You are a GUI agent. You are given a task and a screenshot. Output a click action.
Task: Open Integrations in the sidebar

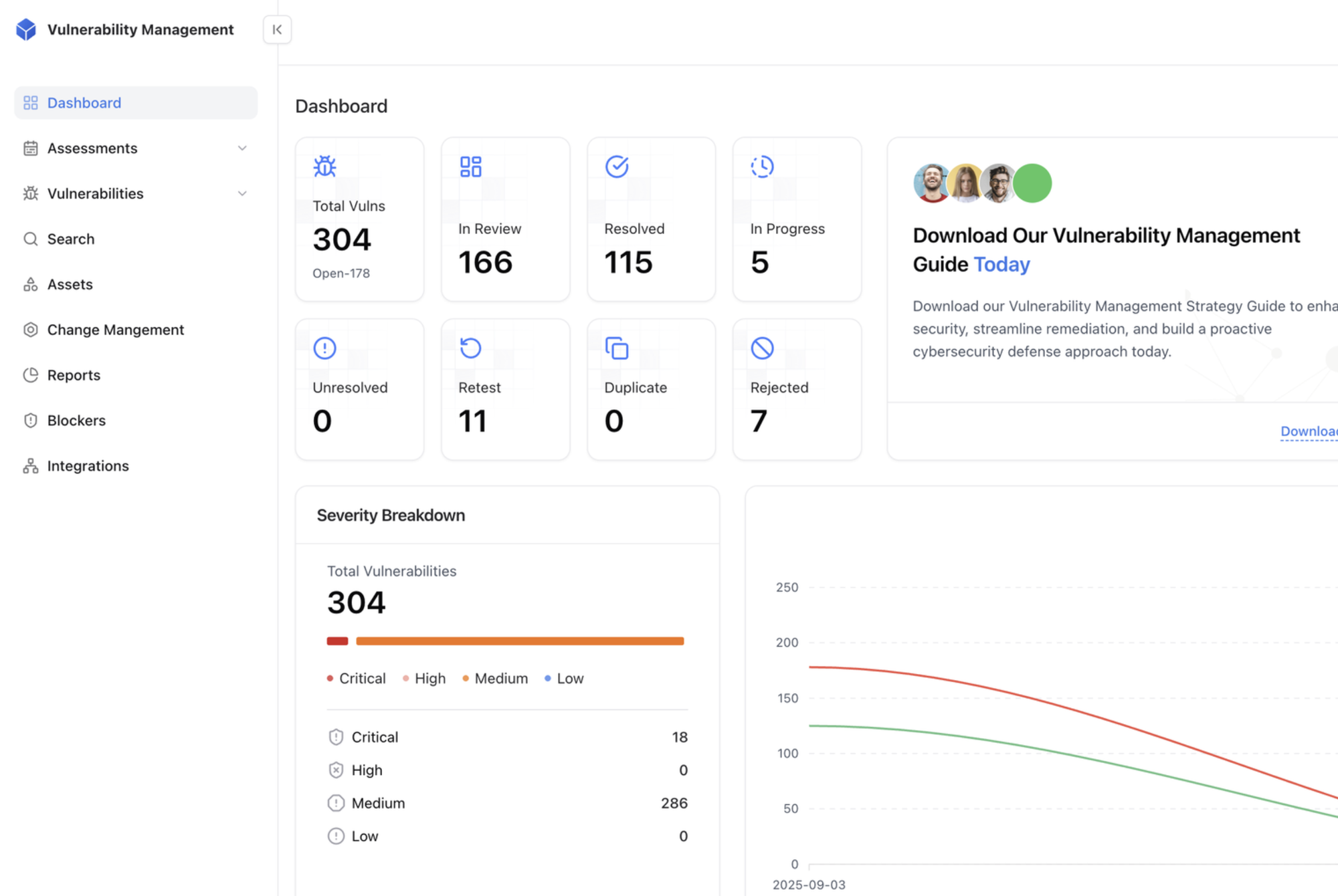(x=136, y=467)
